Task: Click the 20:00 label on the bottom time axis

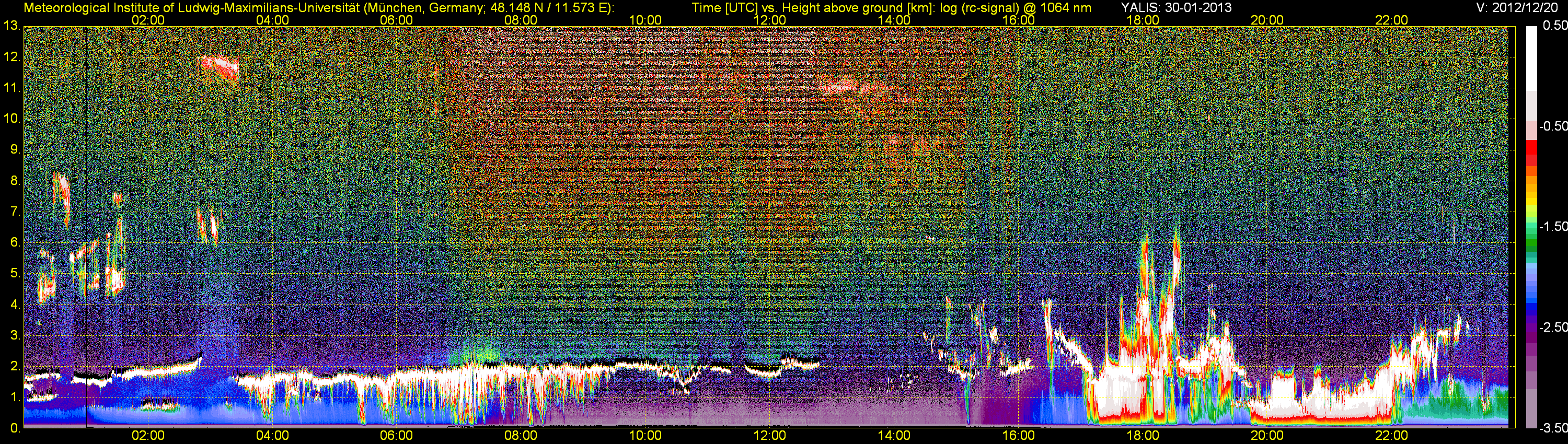Action: (1267, 436)
